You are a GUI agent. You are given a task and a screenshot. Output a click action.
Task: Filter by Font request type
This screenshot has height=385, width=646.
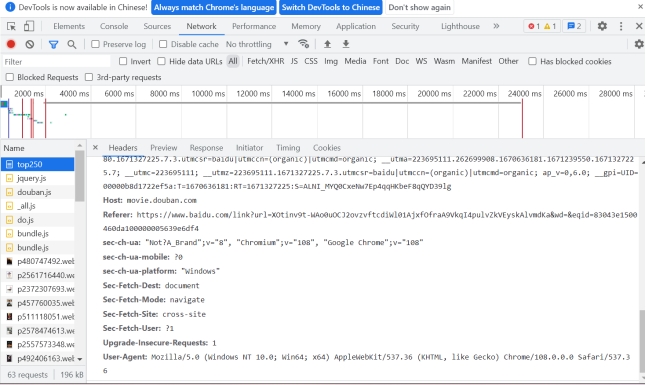point(381,61)
